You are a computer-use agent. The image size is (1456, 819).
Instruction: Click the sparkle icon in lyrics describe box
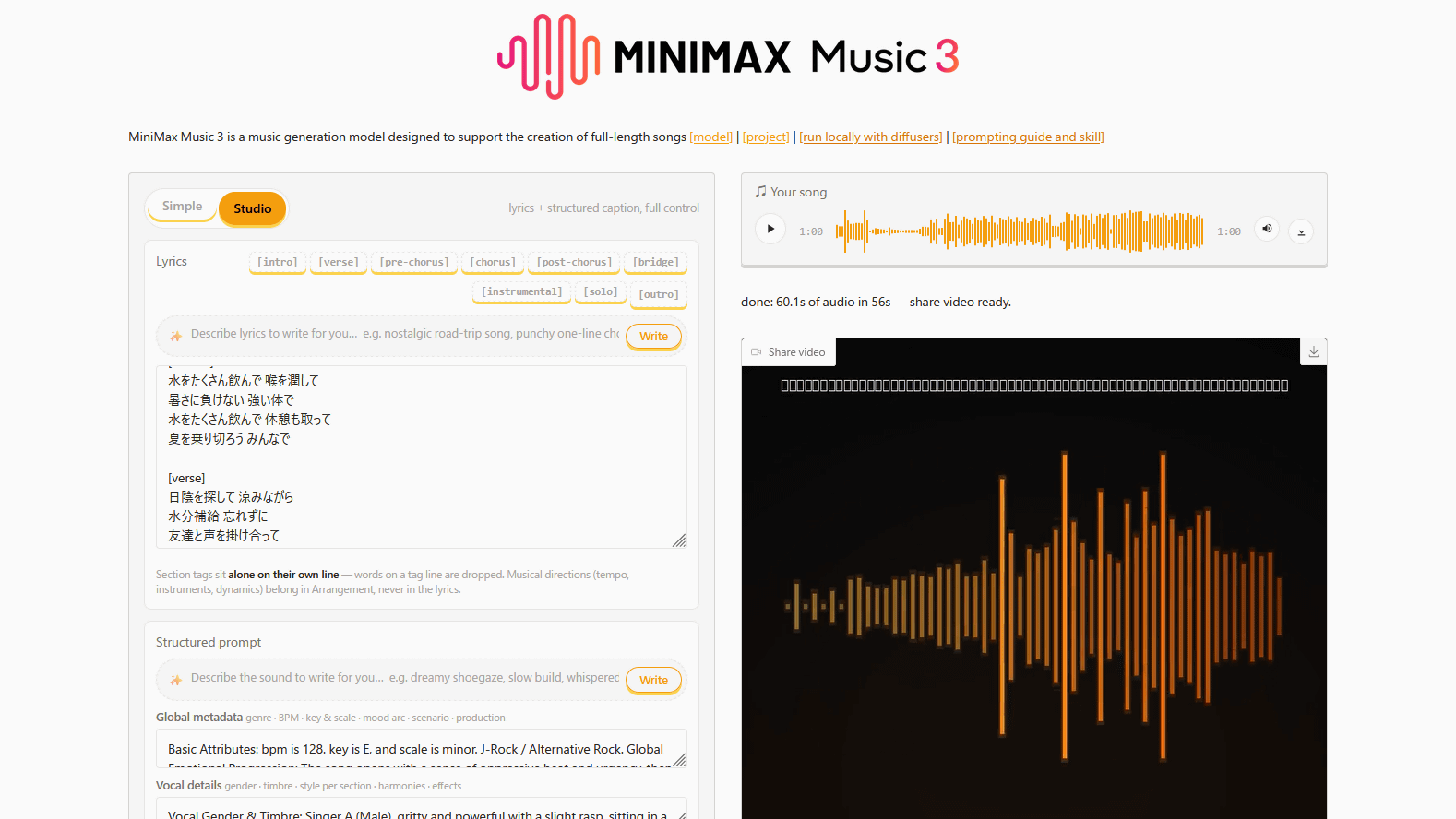point(175,336)
